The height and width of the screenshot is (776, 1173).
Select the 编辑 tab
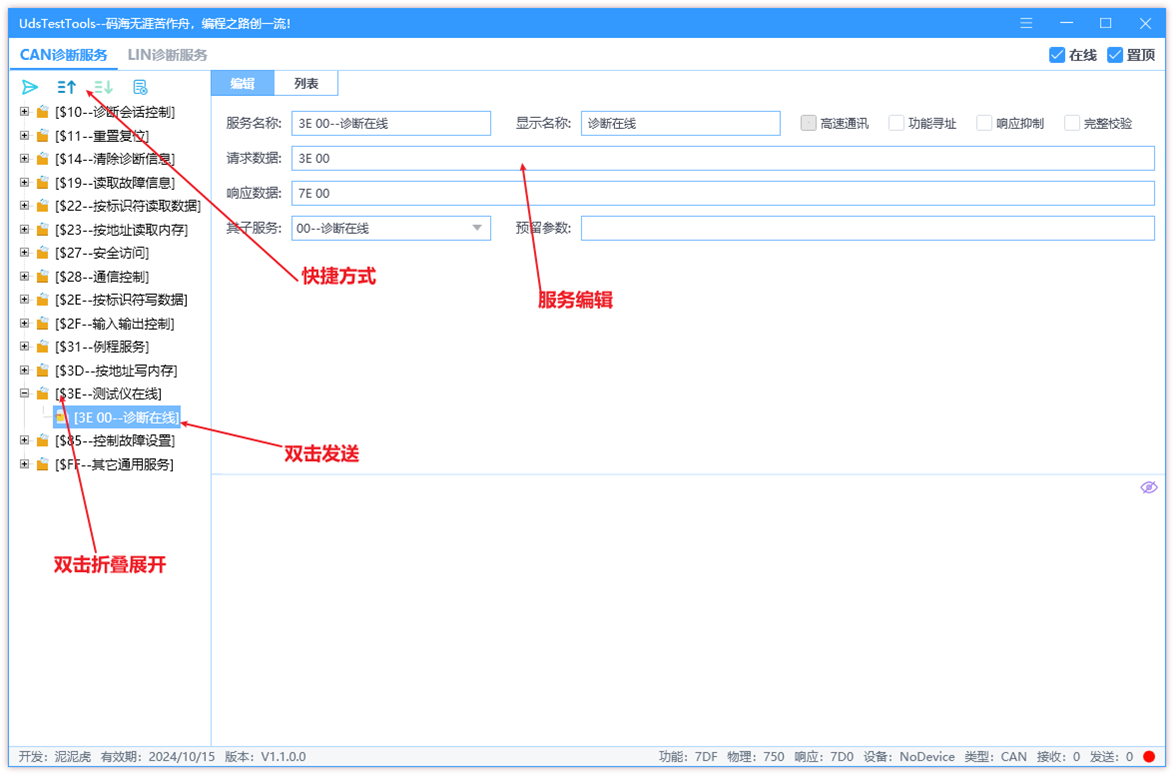(x=242, y=83)
